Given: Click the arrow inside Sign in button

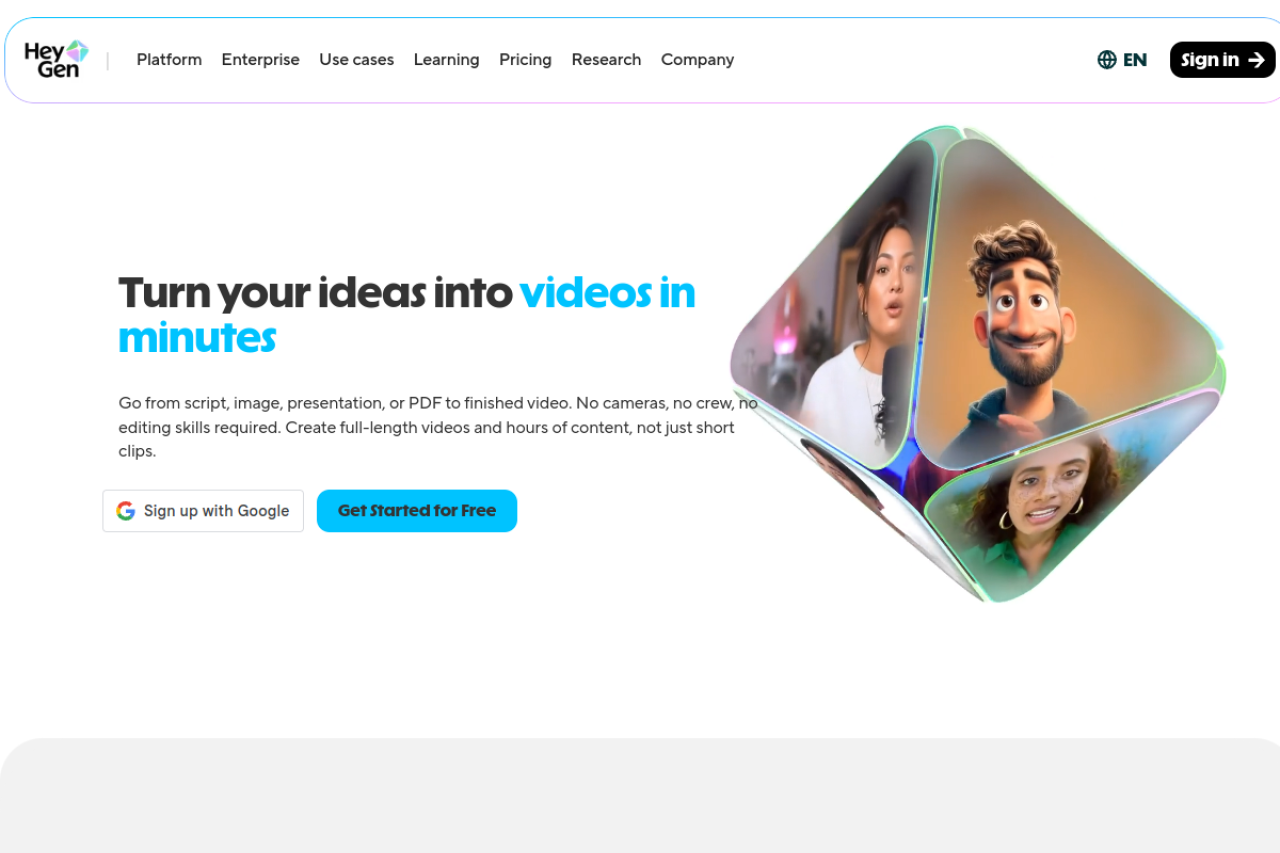Looking at the screenshot, I should click(1256, 60).
